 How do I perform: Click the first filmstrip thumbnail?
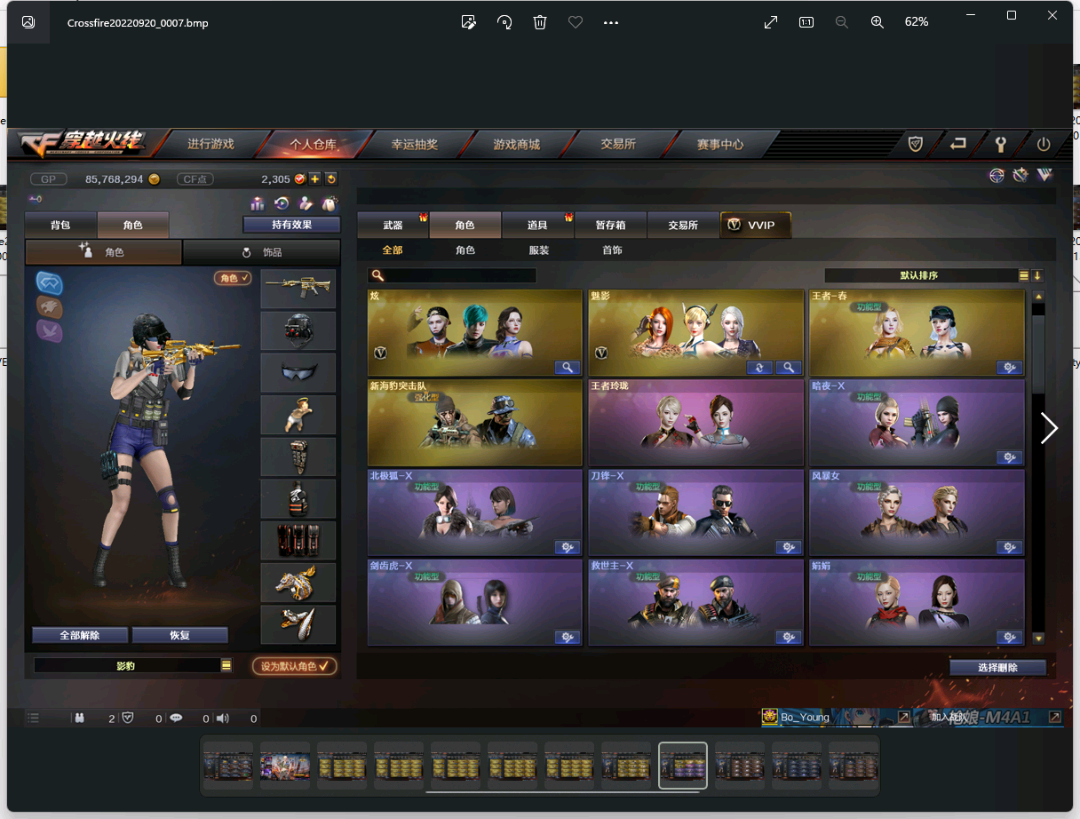(228, 765)
